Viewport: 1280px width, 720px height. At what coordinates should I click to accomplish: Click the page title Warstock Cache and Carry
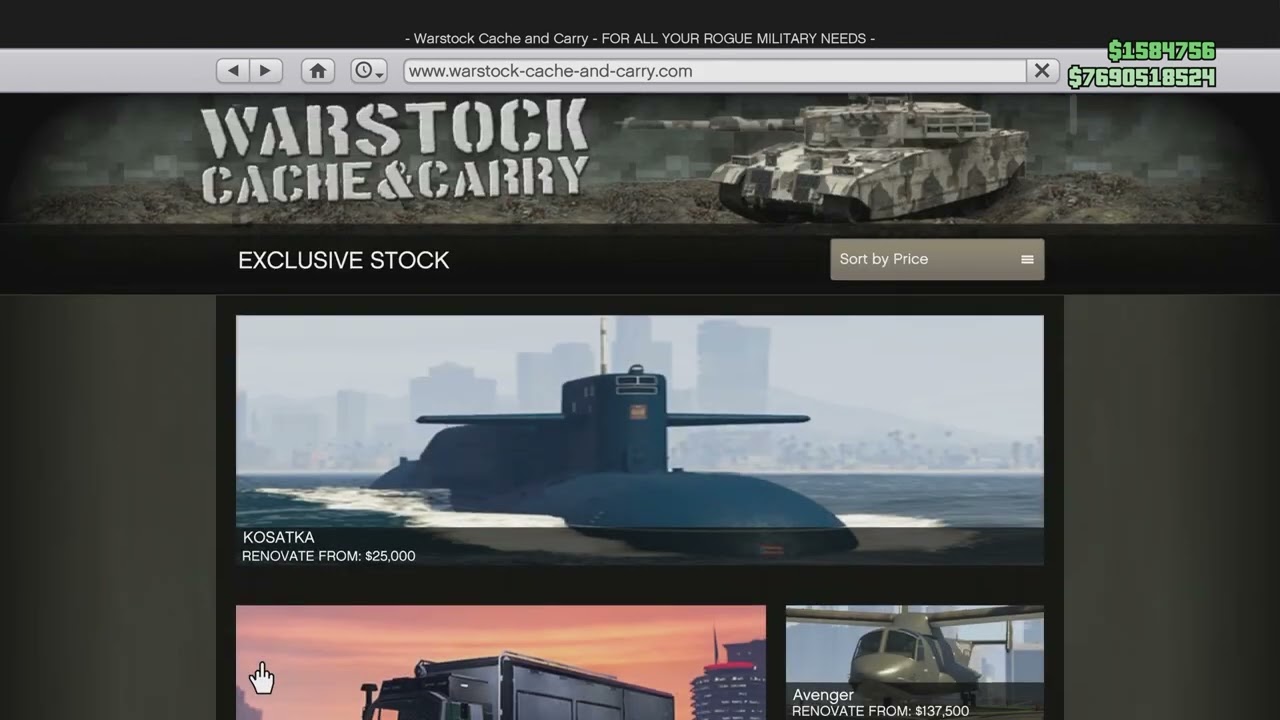tap(640, 38)
